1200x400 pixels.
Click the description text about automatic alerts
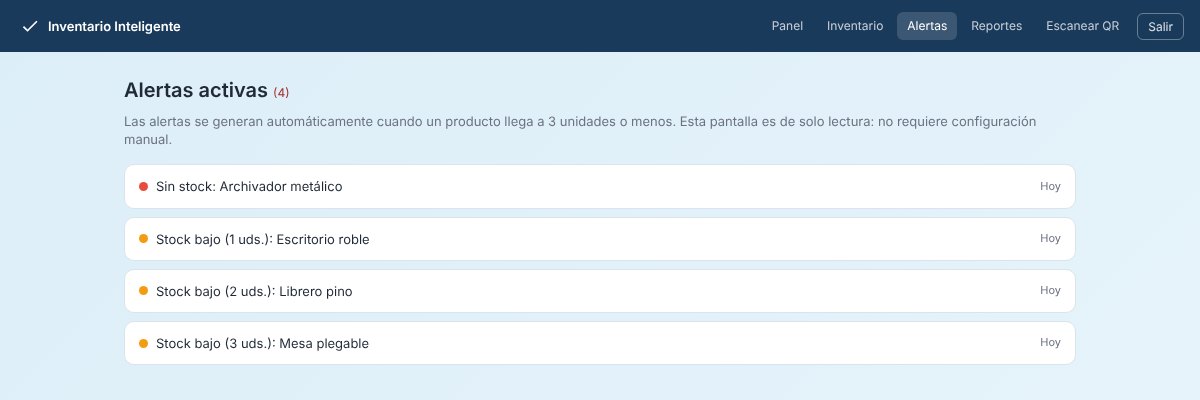[580, 131]
